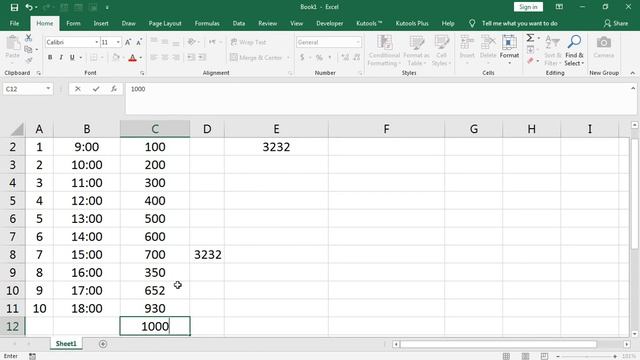Click the Sign in button
The height and width of the screenshot is (360, 640).
(528, 7)
